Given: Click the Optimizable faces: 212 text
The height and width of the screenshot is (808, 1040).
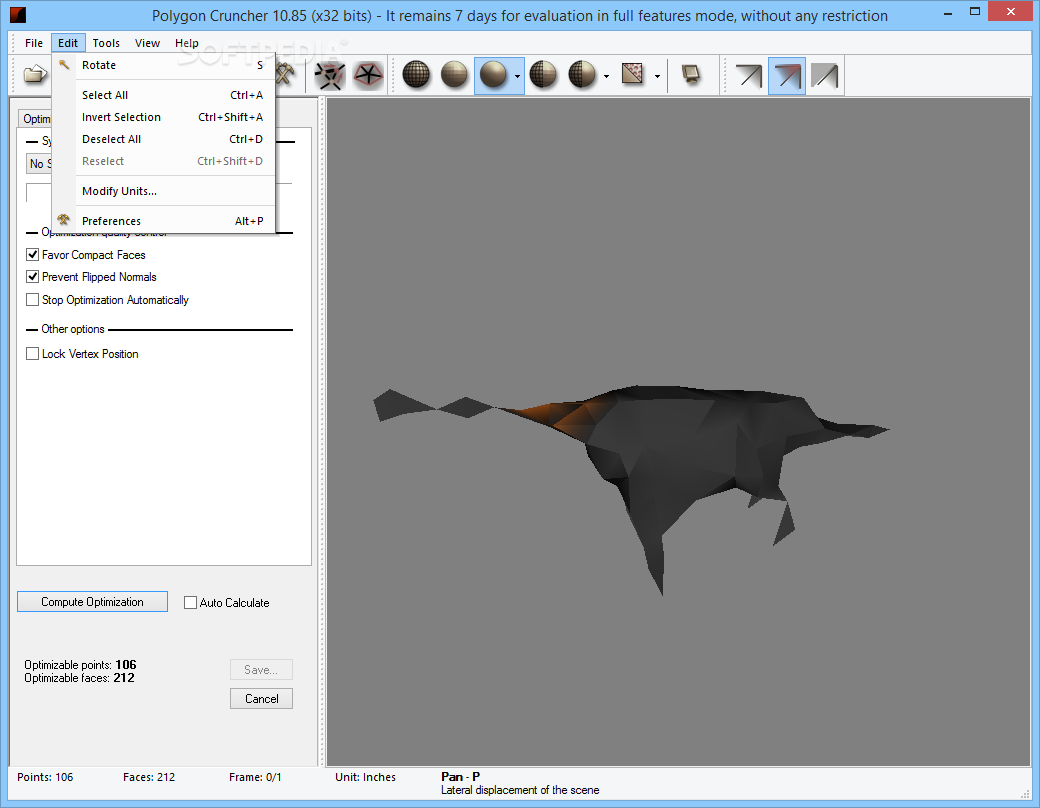Looking at the screenshot, I should [x=80, y=678].
